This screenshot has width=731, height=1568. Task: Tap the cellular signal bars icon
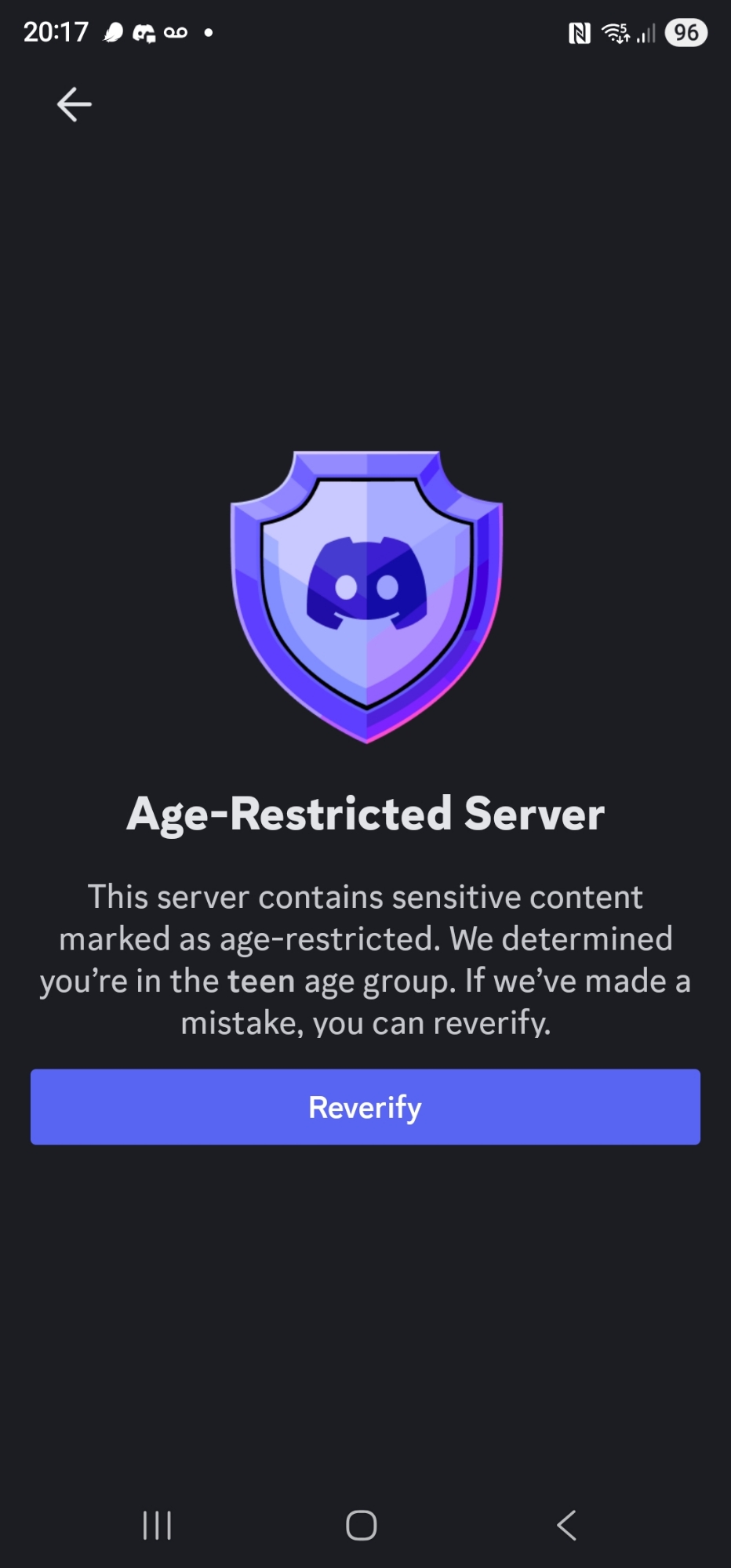(x=646, y=33)
